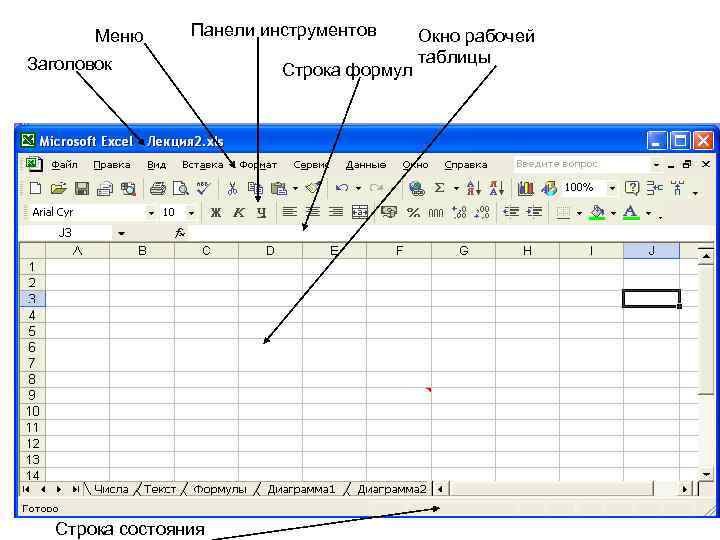Click the Open folder icon
Screen dimensions: 720x540
[58, 188]
